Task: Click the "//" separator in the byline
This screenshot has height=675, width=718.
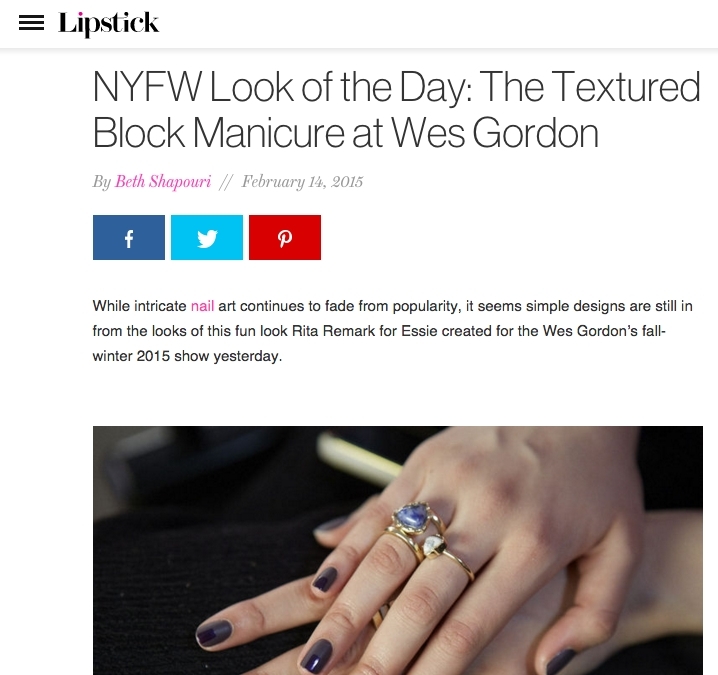Action: tap(226, 182)
